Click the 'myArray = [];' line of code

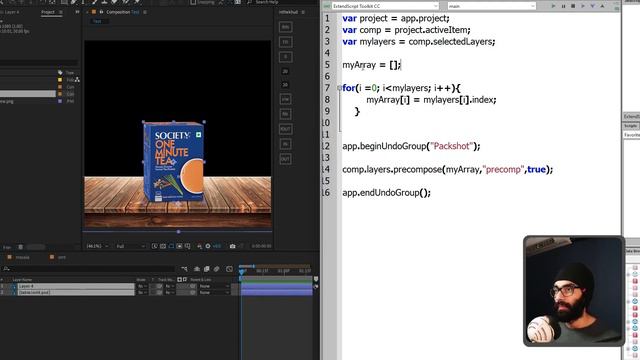(372, 65)
